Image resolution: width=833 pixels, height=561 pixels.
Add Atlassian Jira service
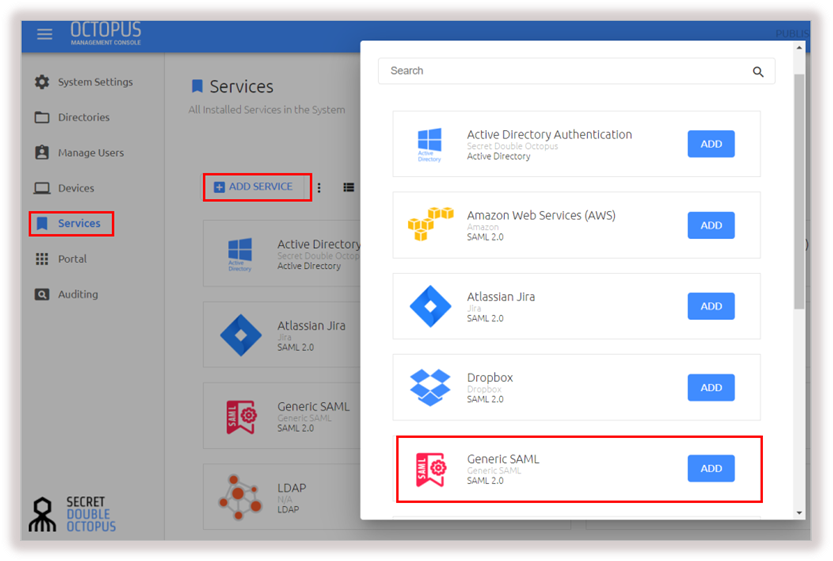(711, 306)
